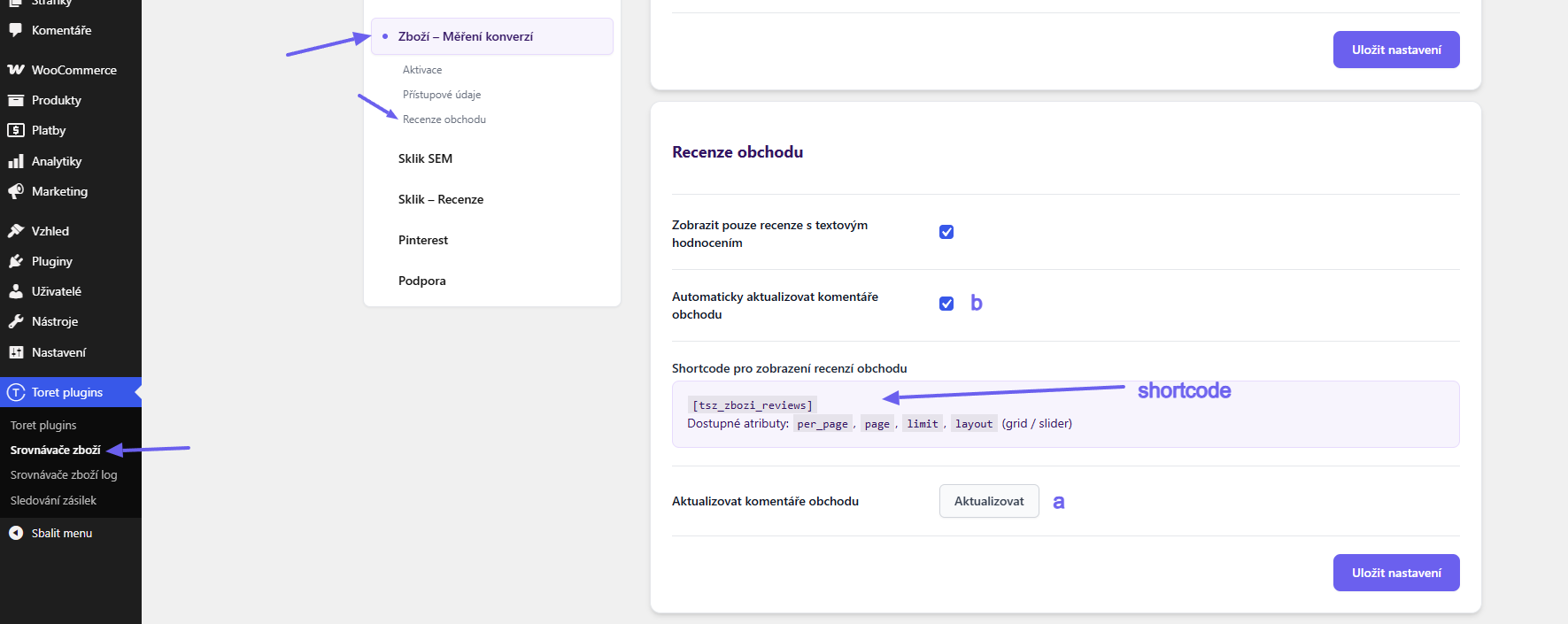1568x624 pixels.
Task: Jump to the Aktivace subsection
Action: [x=422, y=70]
